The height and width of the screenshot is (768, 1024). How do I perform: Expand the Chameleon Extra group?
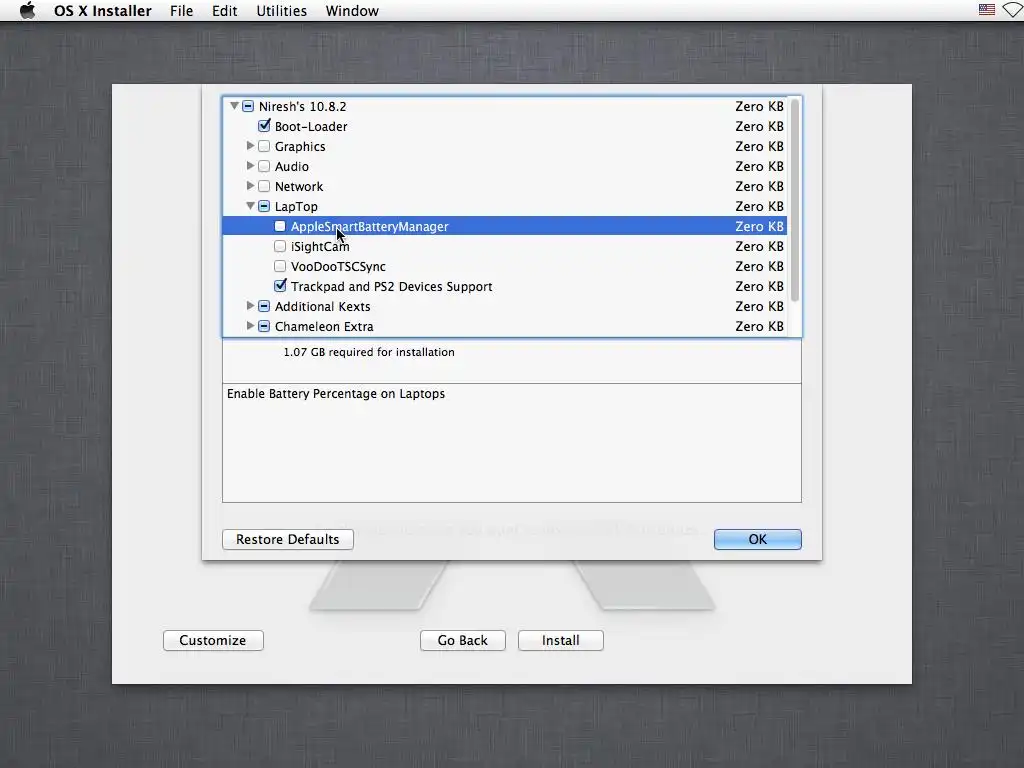pos(250,326)
